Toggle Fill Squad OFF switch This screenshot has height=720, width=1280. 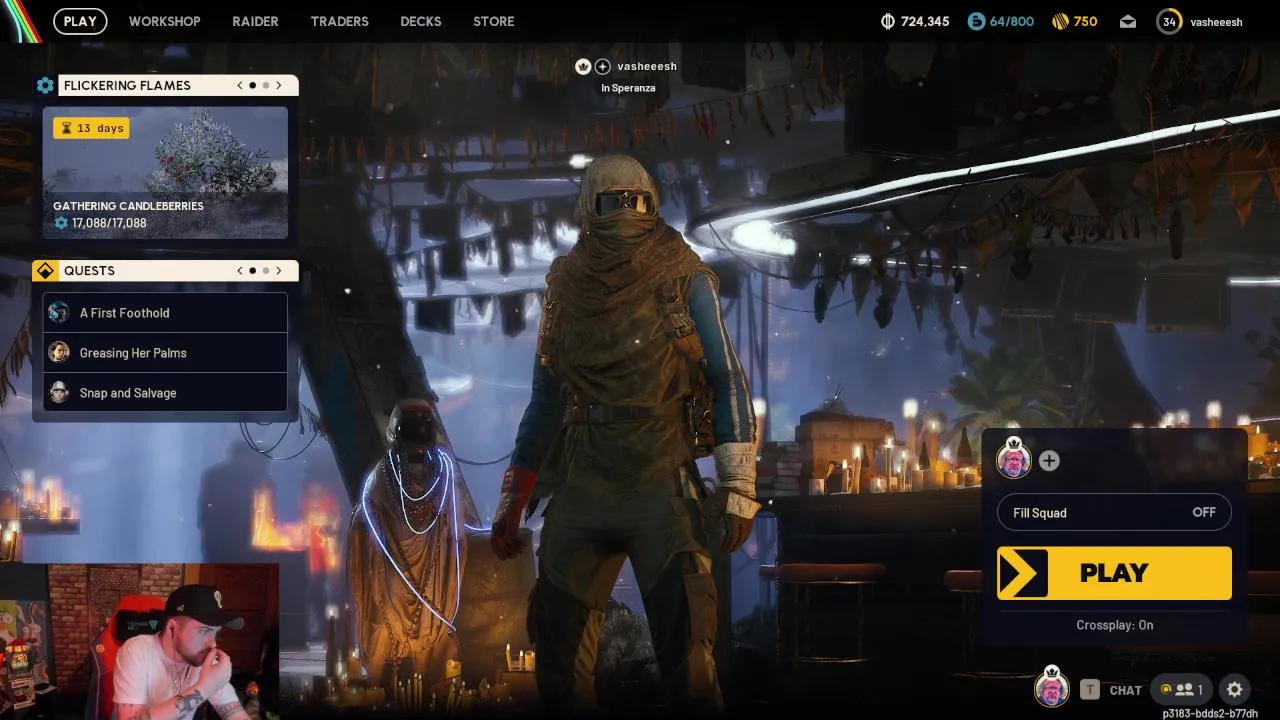[1114, 512]
